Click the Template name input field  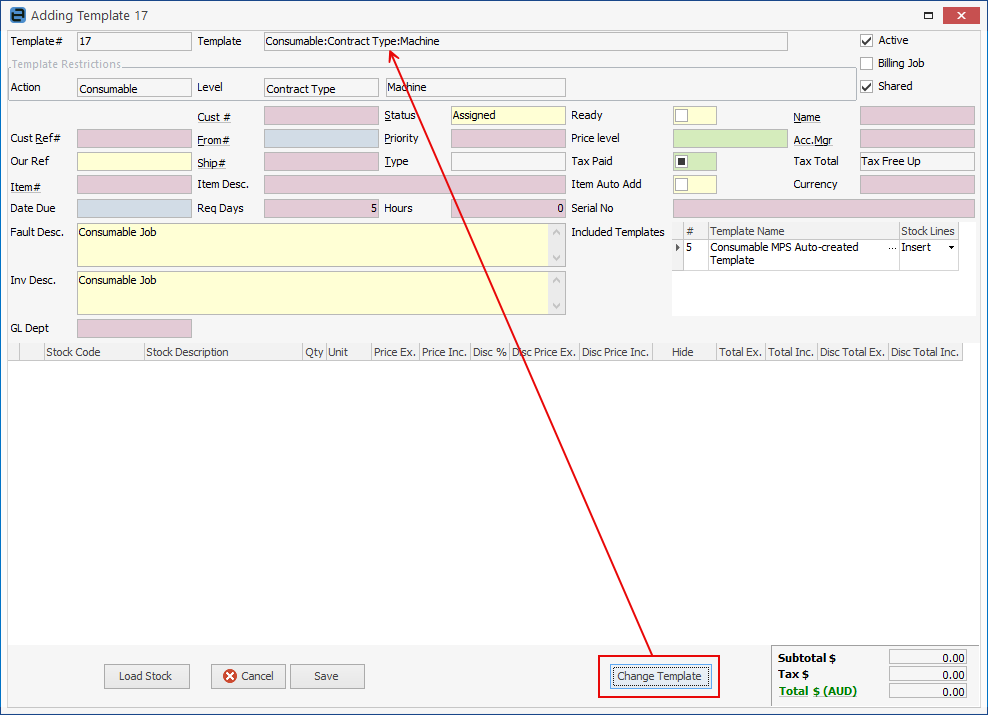526,42
